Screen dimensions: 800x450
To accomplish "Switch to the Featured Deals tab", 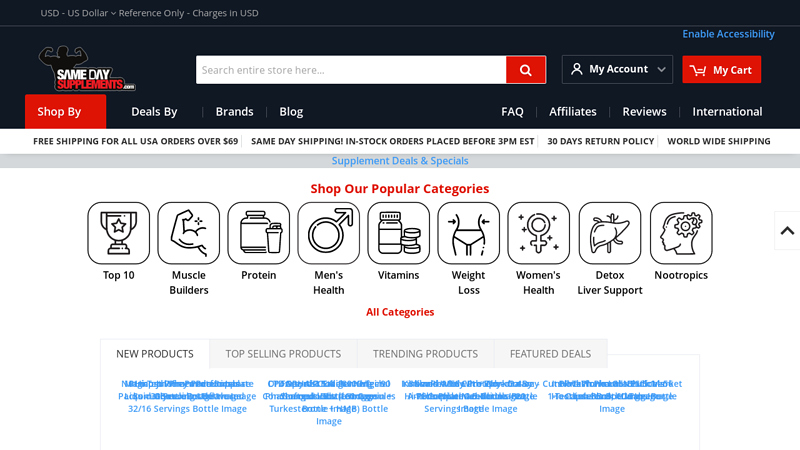I will (551, 354).
